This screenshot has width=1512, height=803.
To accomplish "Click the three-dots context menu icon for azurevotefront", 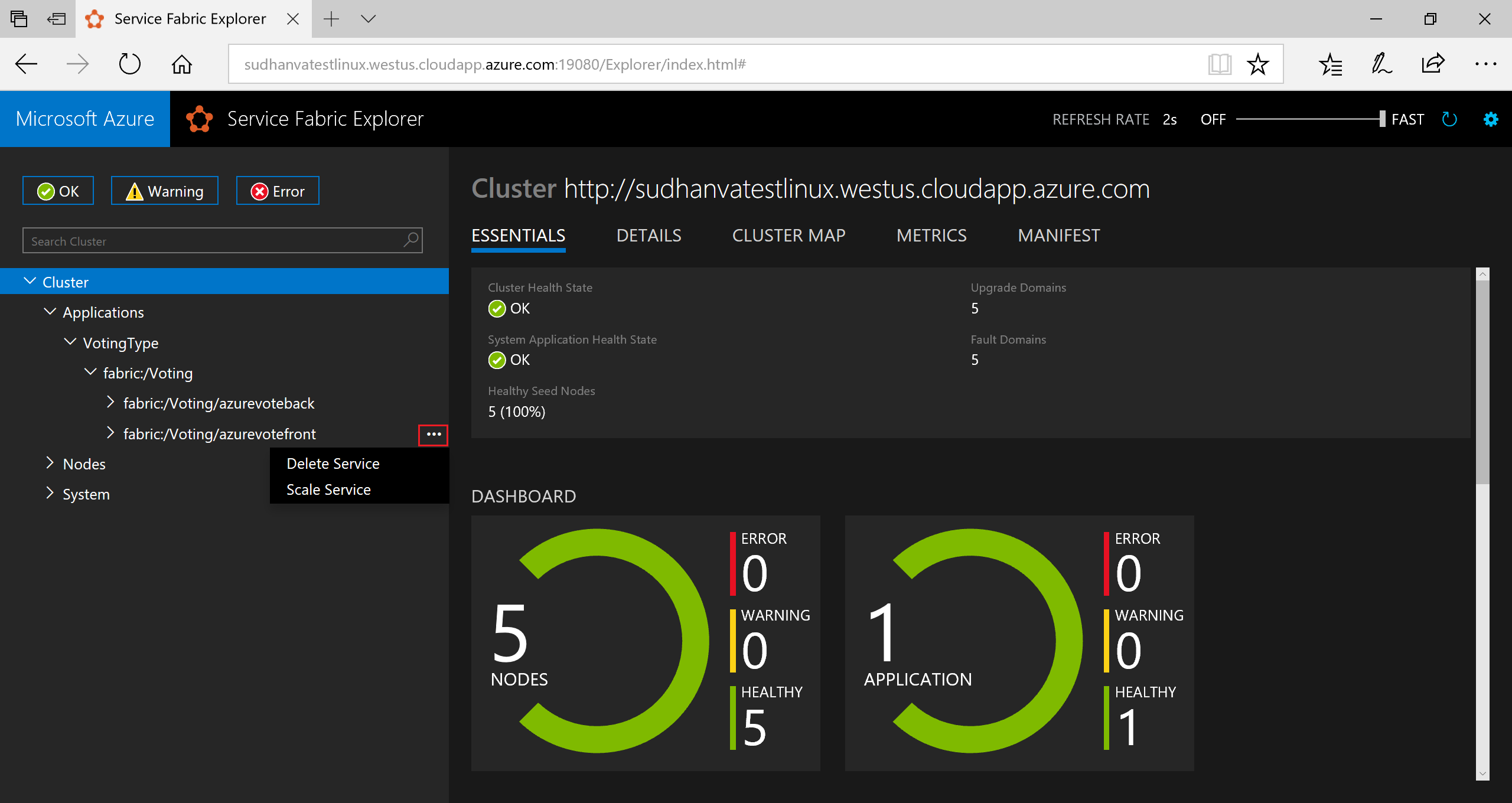I will 434,433.
